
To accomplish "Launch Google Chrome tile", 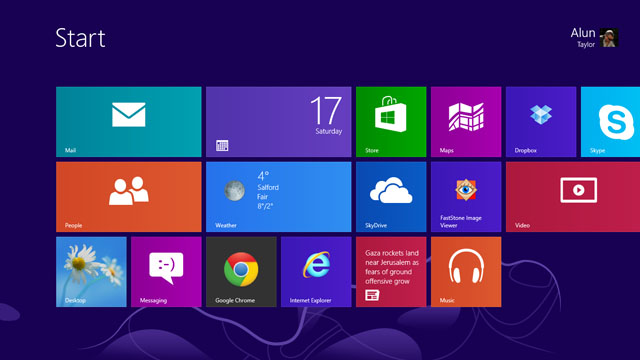I will 241,272.
